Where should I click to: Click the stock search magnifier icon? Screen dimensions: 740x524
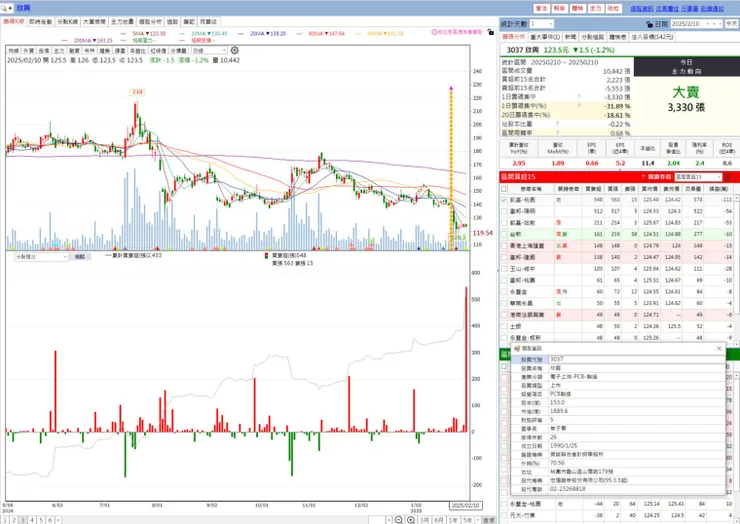click(4, 8)
